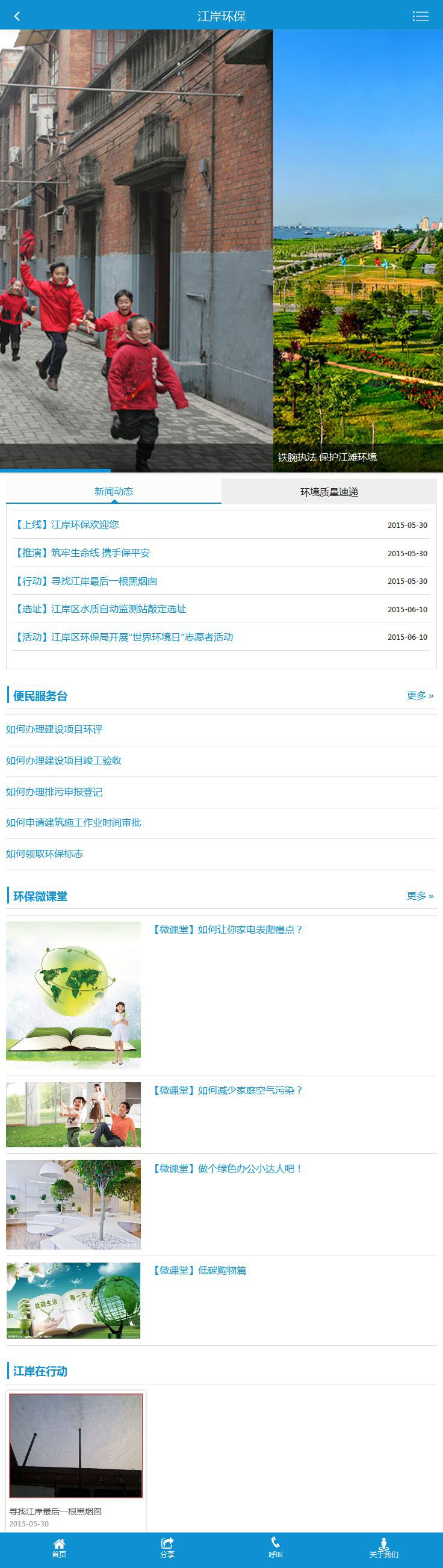Click the riverside park banner image

(x=358, y=251)
